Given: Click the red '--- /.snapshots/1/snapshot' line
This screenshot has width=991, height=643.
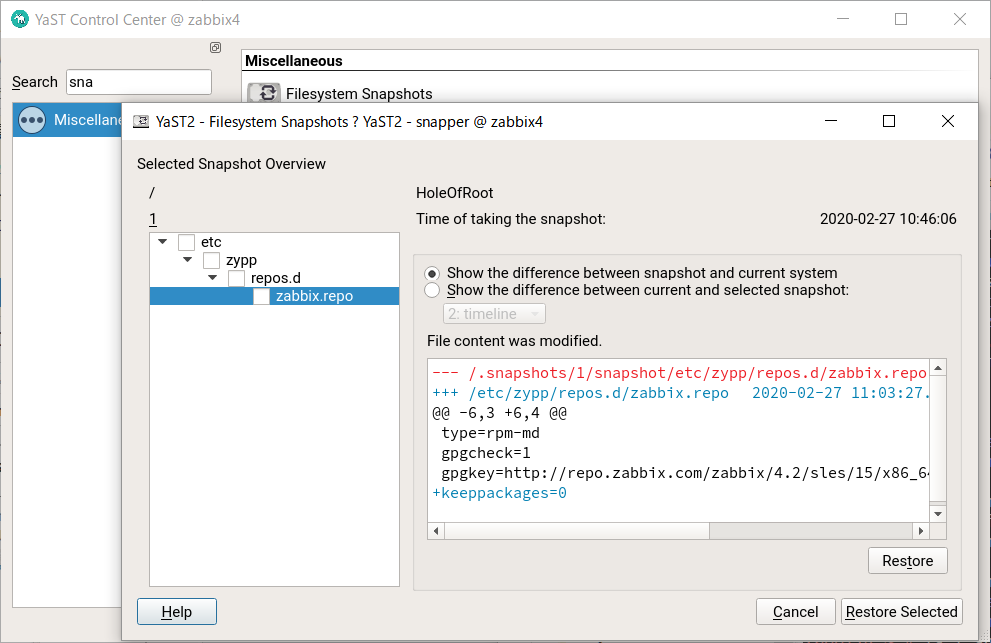Looking at the screenshot, I should [x=679, y=373].
